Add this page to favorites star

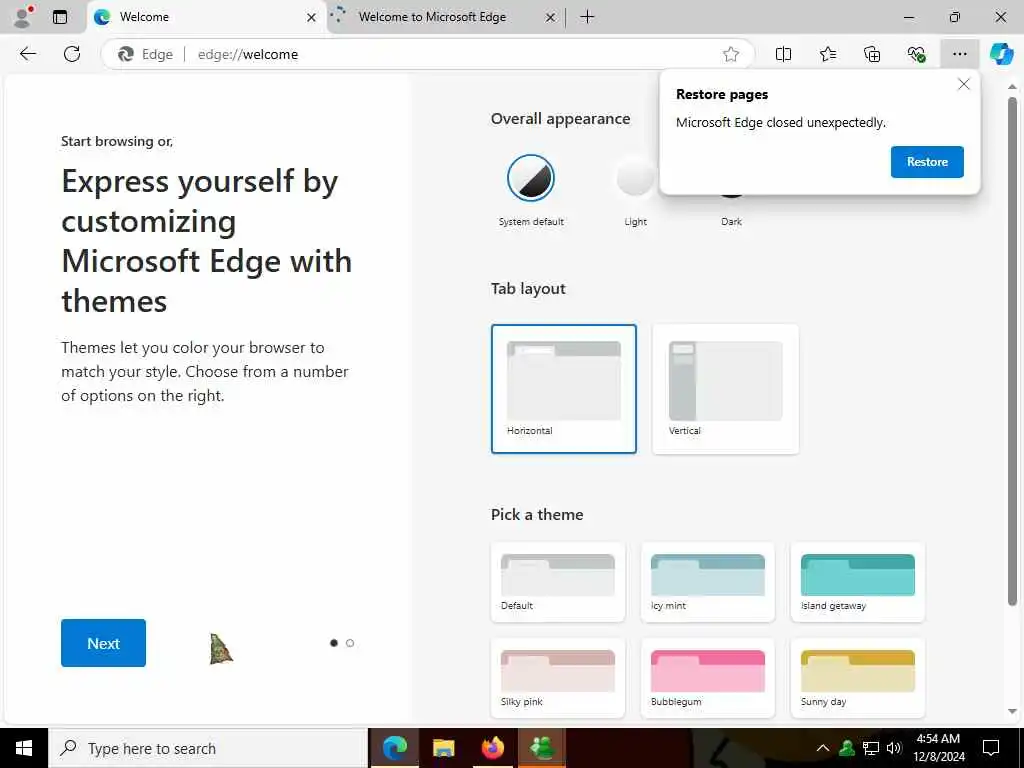coord(731,54)
